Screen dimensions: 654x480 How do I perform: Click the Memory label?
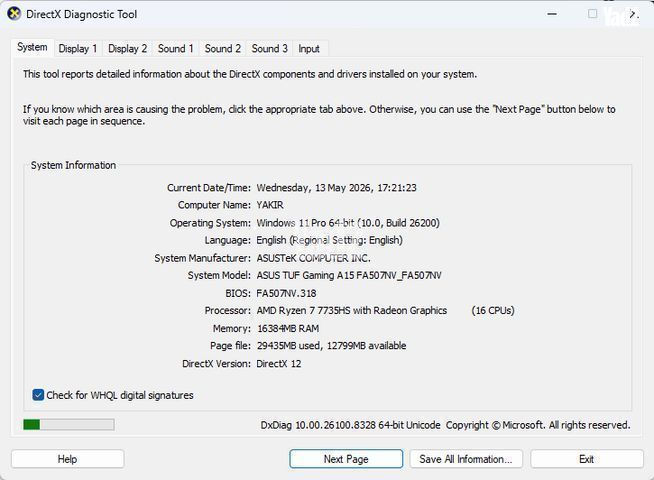pos(232,329)
